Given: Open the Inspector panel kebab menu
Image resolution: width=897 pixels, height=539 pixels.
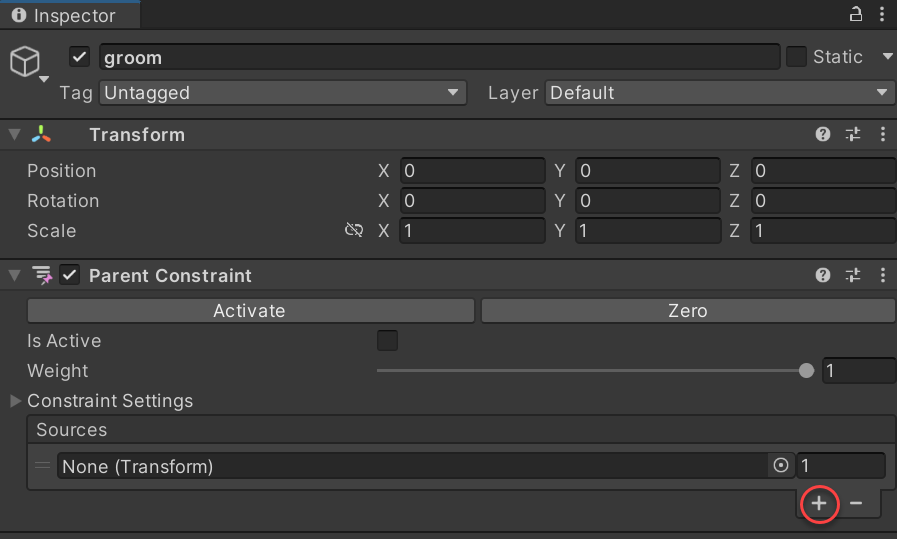Looking at the screenshot, I should tap(881, 15).
